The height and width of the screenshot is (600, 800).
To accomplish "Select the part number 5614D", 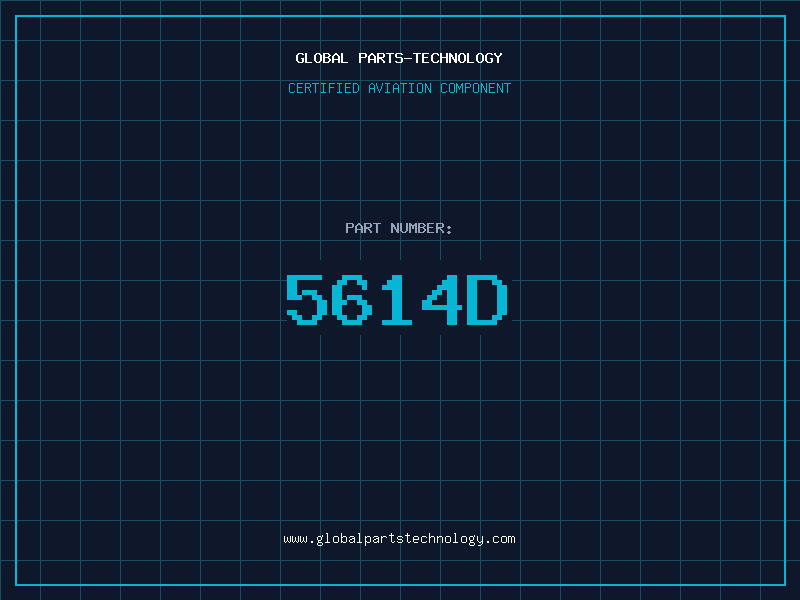I will pyautogui.click(x=397, y=299).
